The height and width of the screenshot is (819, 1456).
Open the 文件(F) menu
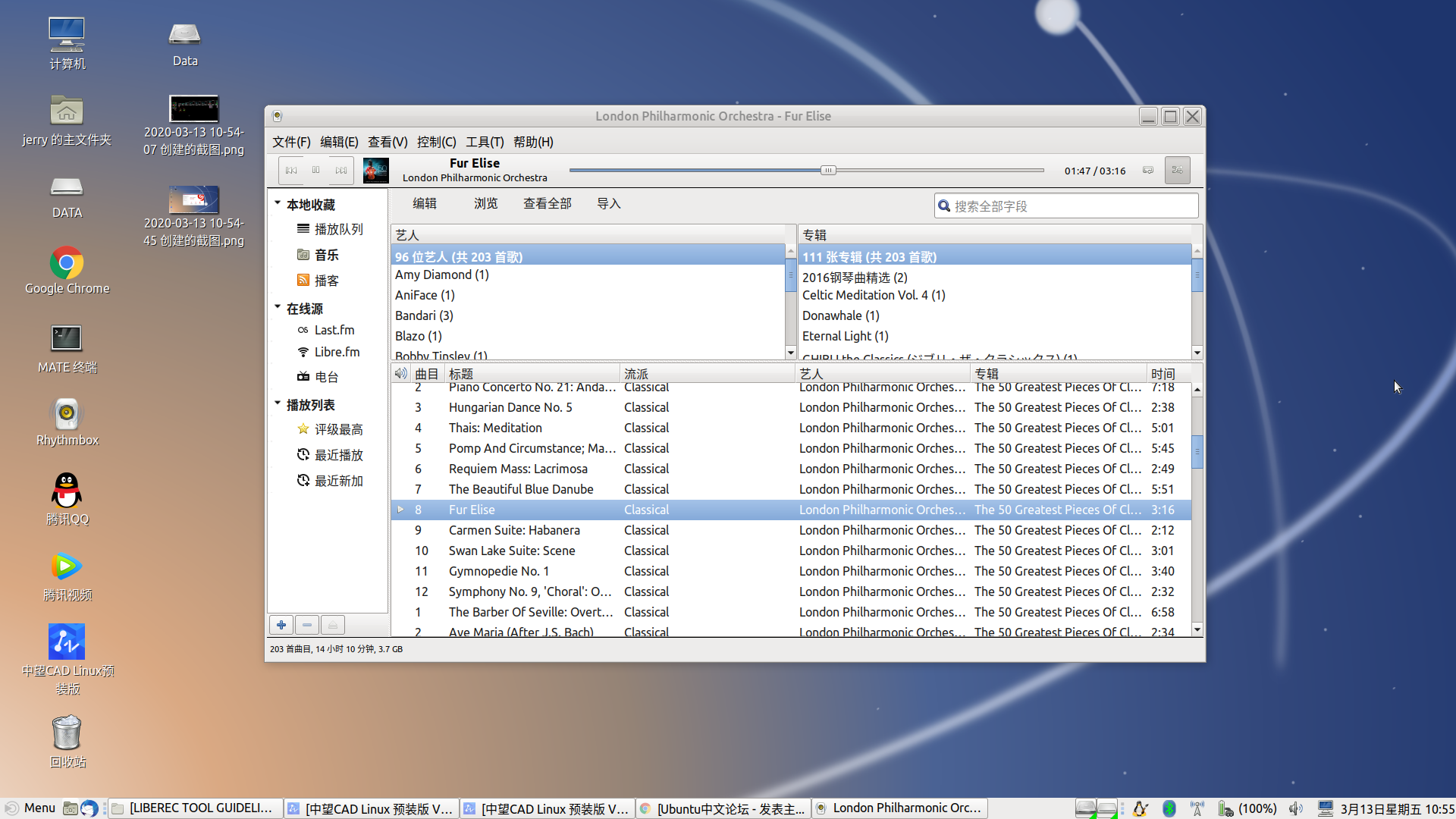point(291,142)
